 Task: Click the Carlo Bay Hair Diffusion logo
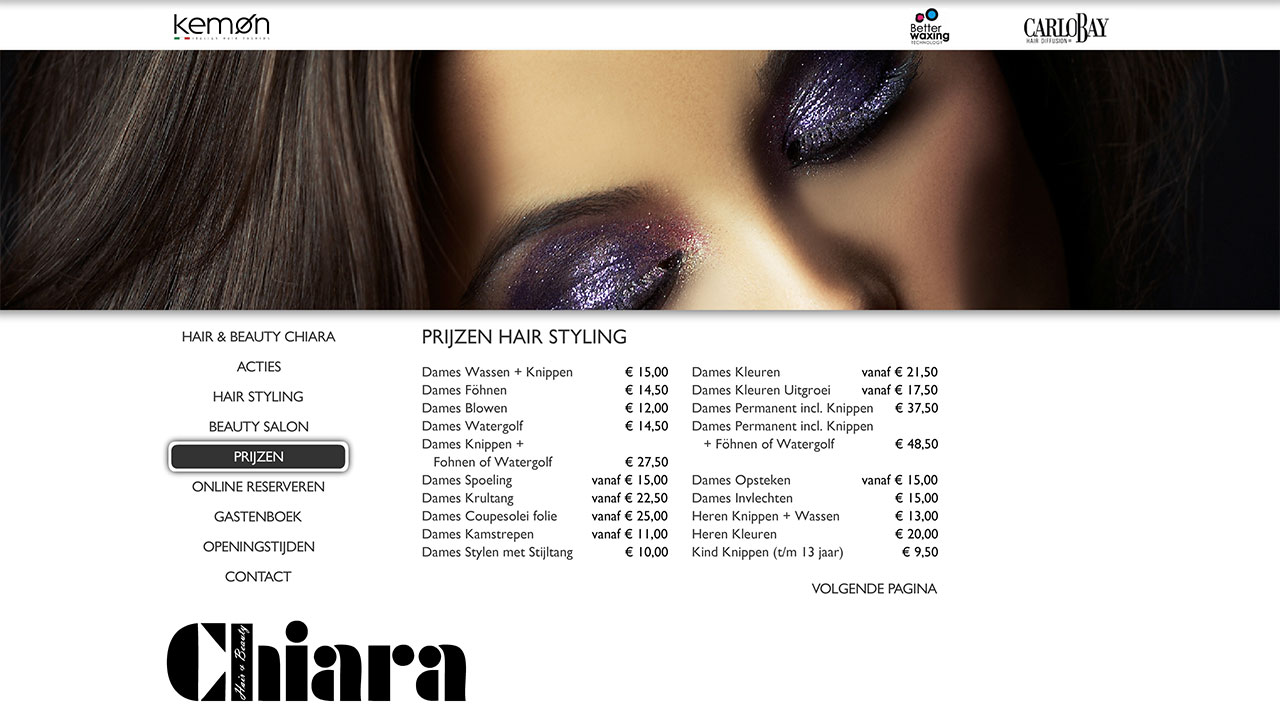click(1065, 29)
